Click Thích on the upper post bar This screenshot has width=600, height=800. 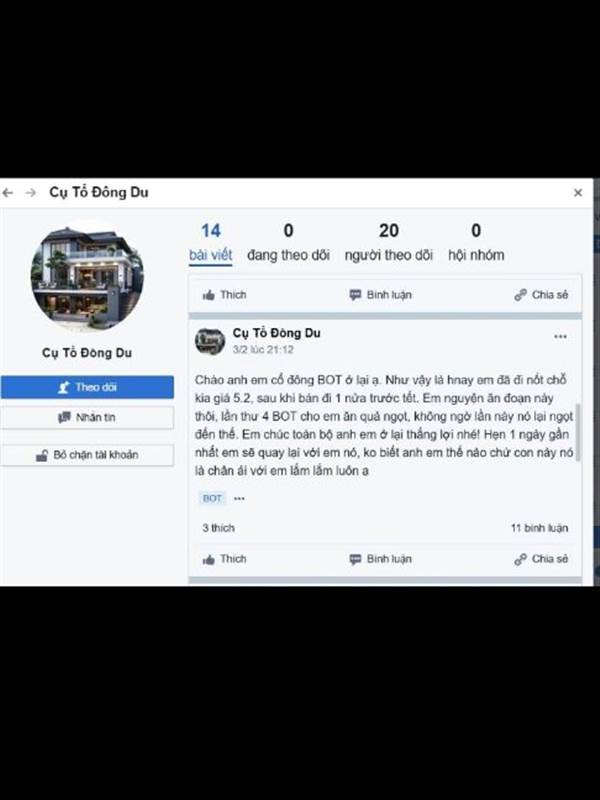[224, 295]
